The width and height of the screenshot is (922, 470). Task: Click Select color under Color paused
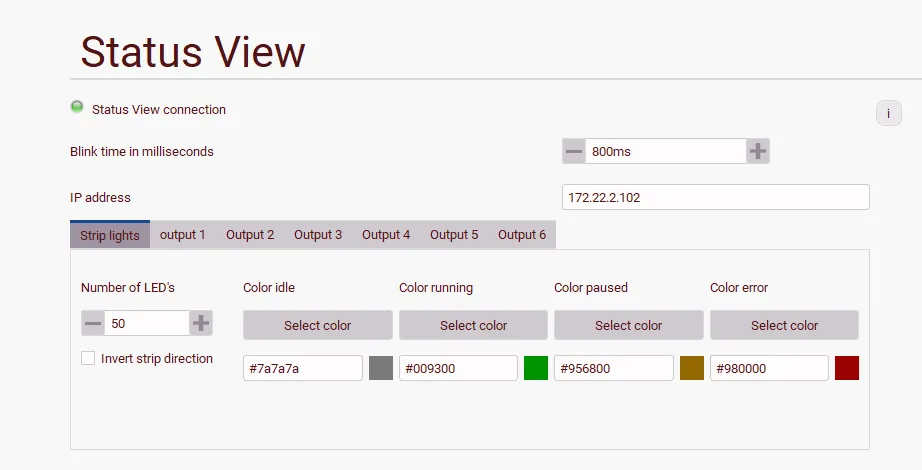[x=629, y=325]
